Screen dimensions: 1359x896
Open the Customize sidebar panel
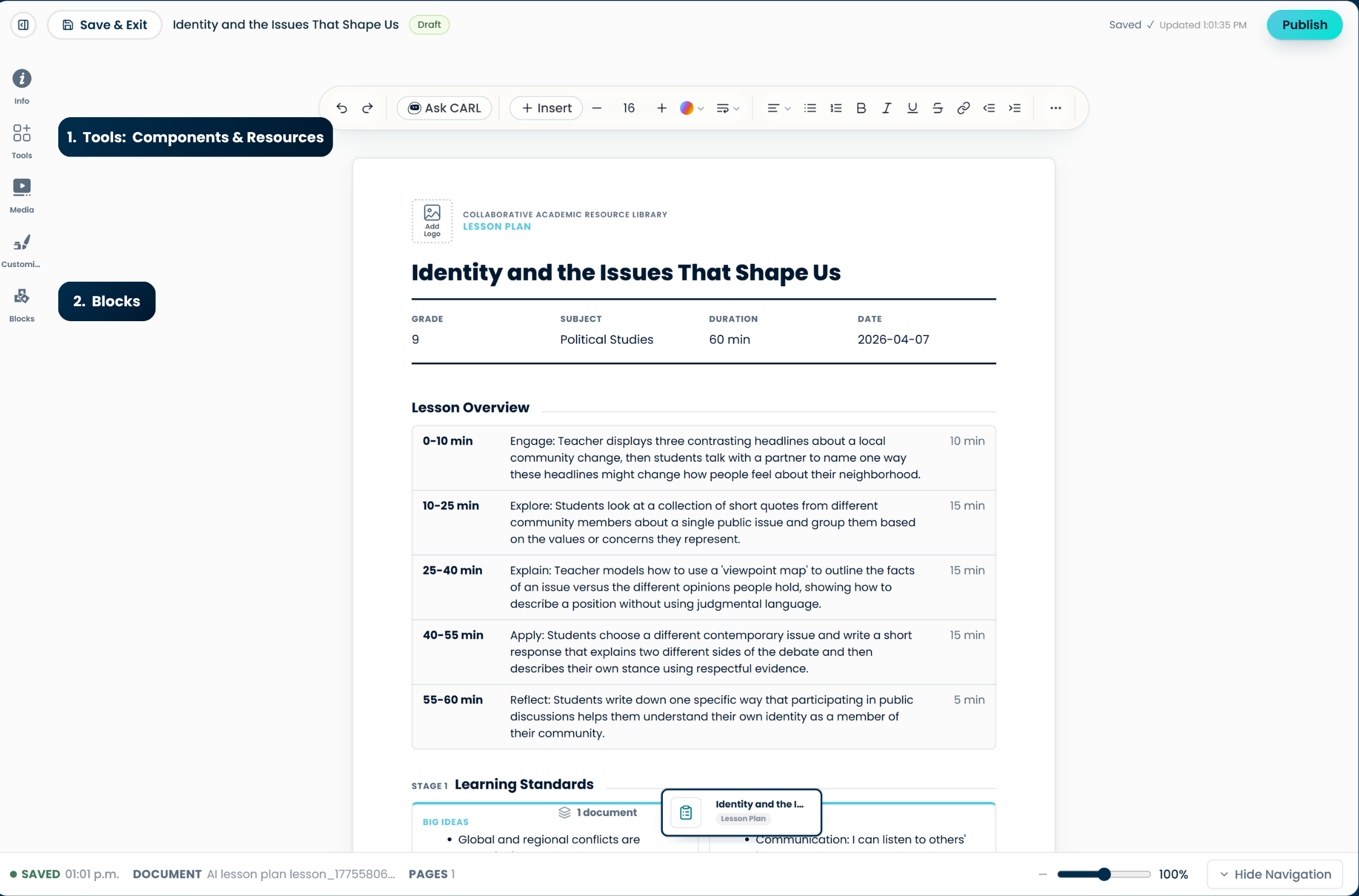click(22, 250)
